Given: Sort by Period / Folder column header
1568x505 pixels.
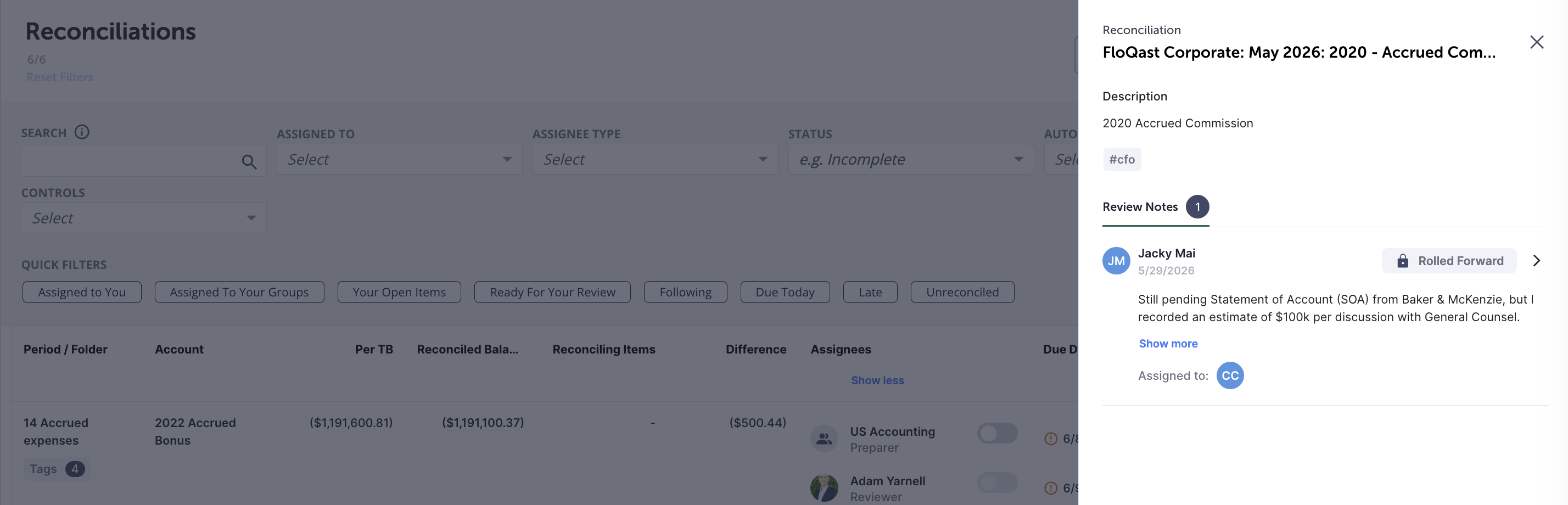Looking at the screenshot, I should tap(66, 349).
